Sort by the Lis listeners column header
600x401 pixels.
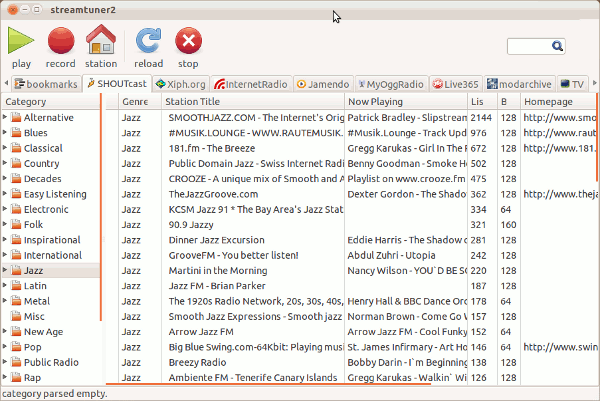(x=482, y=101)
